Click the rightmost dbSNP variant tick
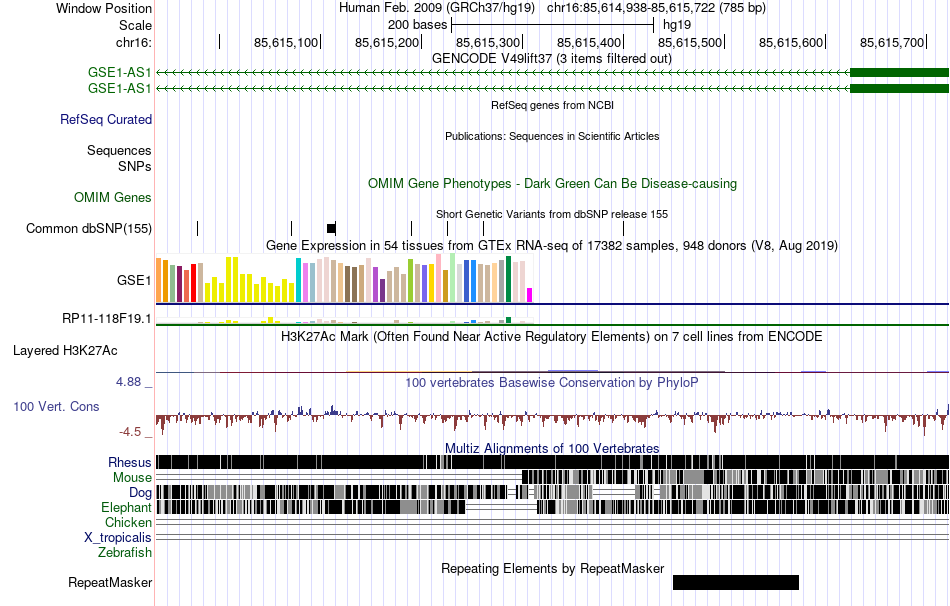The image size is (950, 606). [623, 228]
